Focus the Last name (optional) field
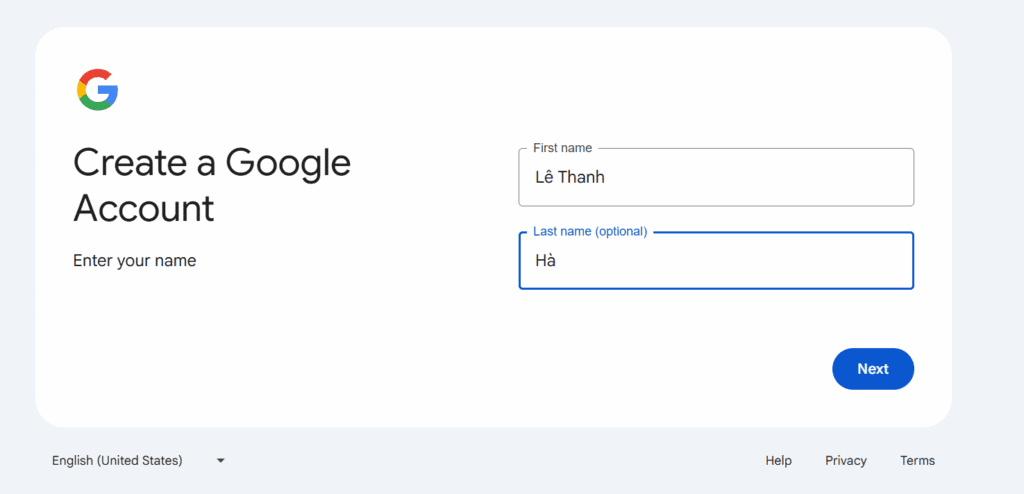Screen dimensions: 1024x494 click(x=716, y=261)
